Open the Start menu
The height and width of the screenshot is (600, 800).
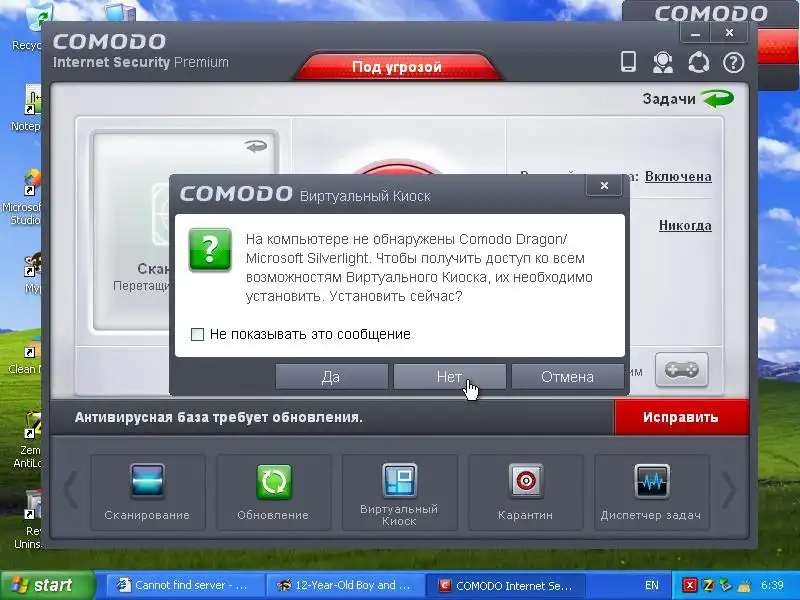click(47, 585)
